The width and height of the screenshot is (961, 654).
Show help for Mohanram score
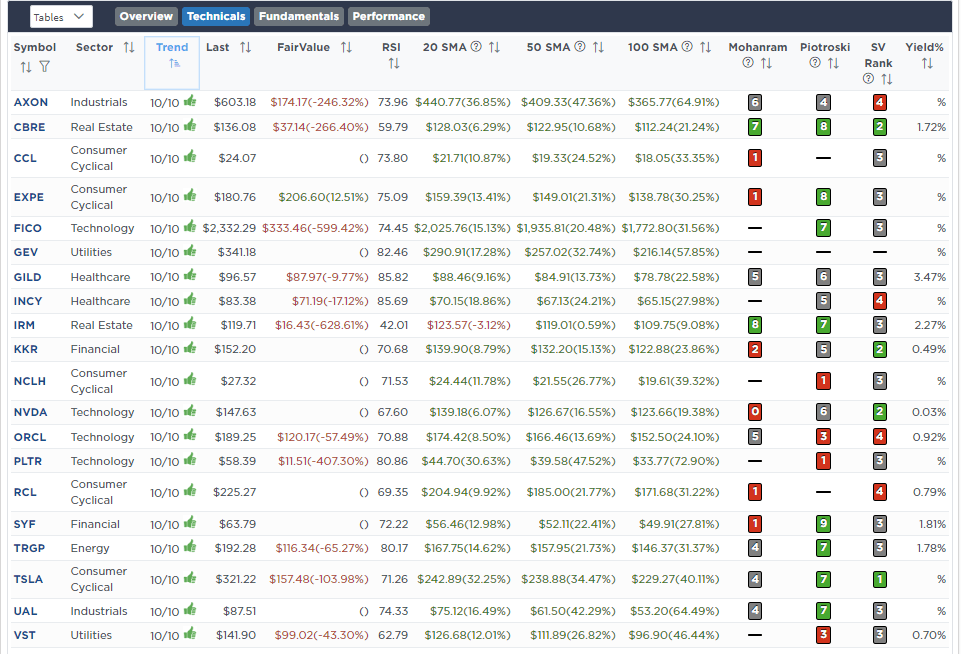pos(748,63)
